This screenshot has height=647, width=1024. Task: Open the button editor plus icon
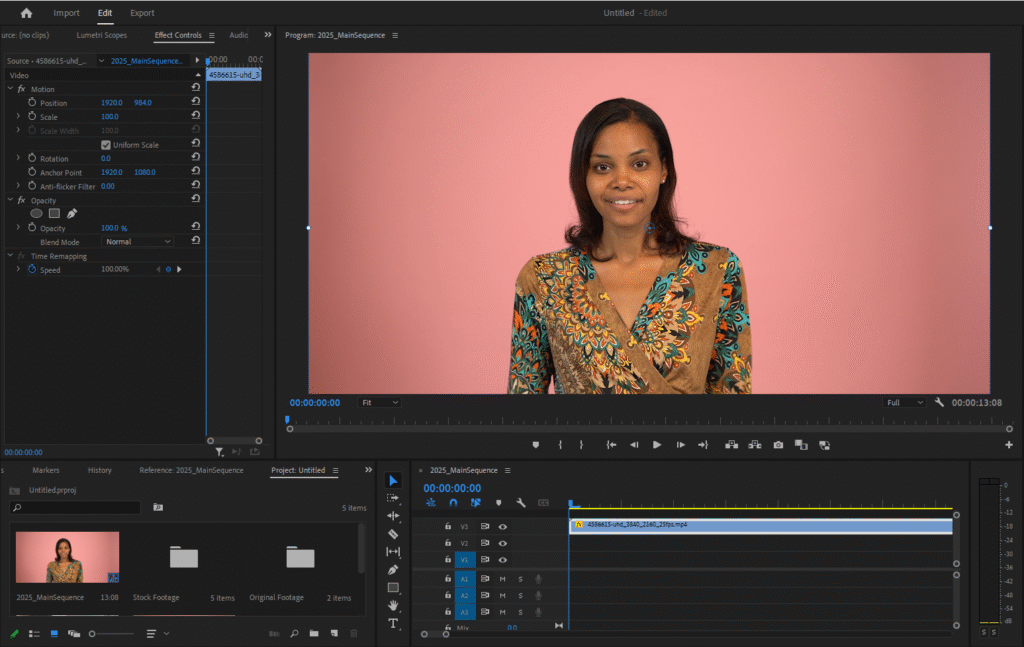pyautogui.click(x=1009, y=445)
